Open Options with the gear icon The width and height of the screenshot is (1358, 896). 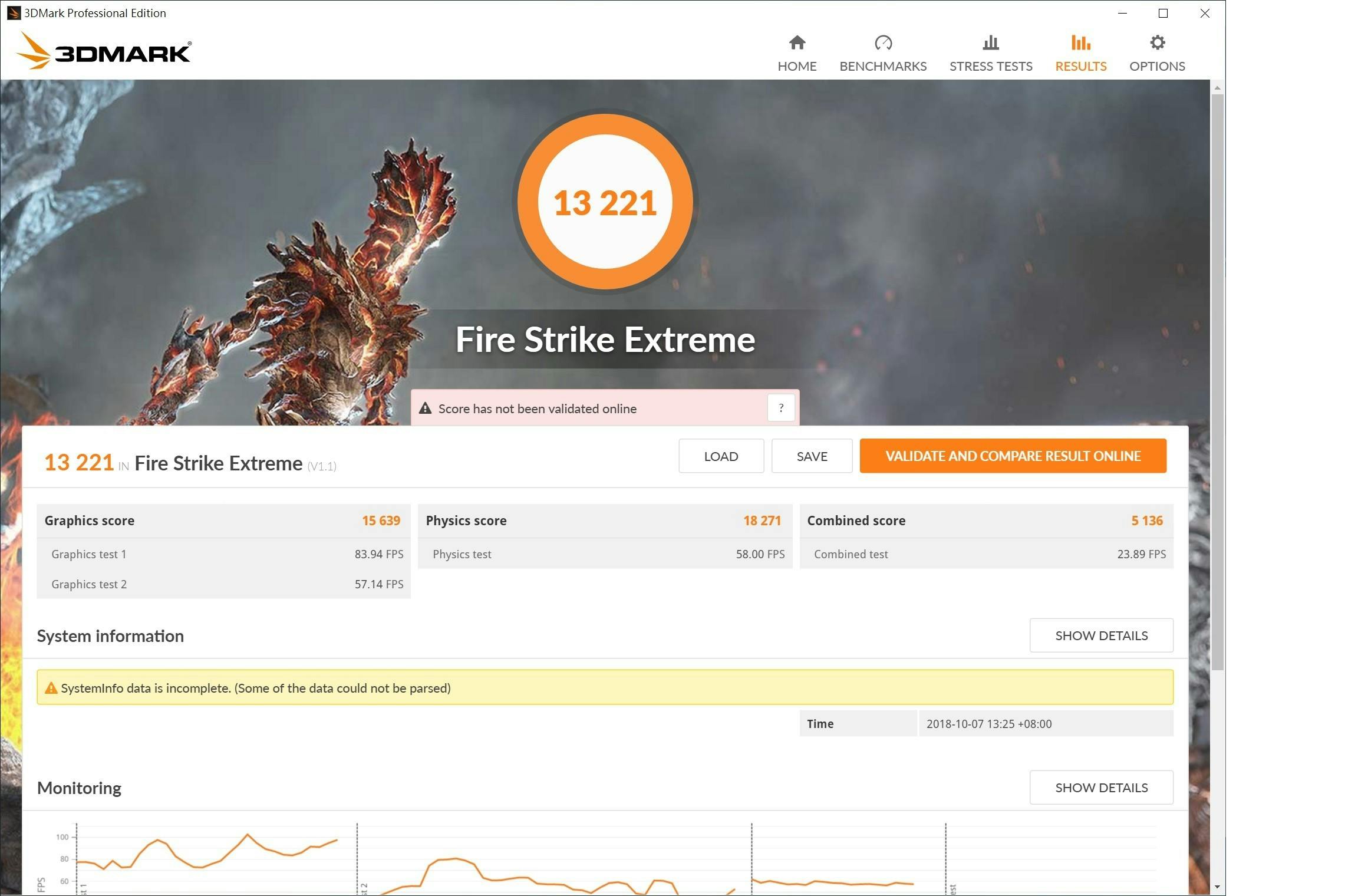pos(1157,42)
